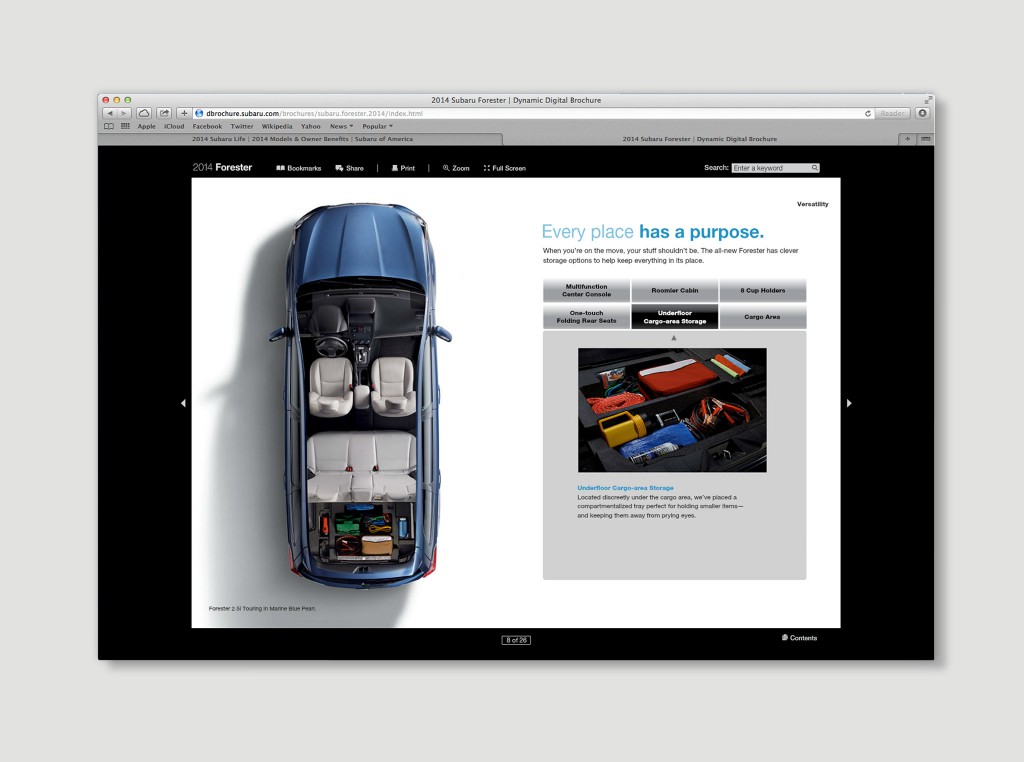This screenshot has height=762, width=1024.
Task: Open the iCloud bookmark
Action: [x=174, y=126]
